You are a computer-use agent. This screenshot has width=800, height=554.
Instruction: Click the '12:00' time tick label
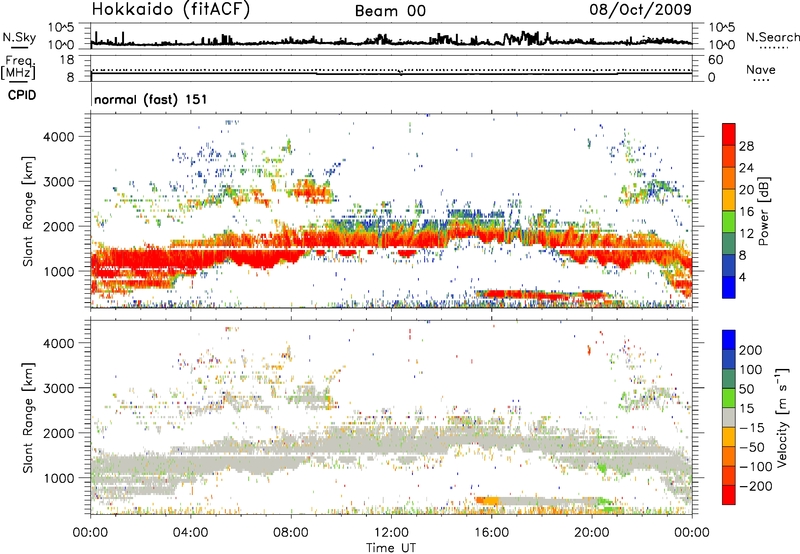[x=391, y=533]
